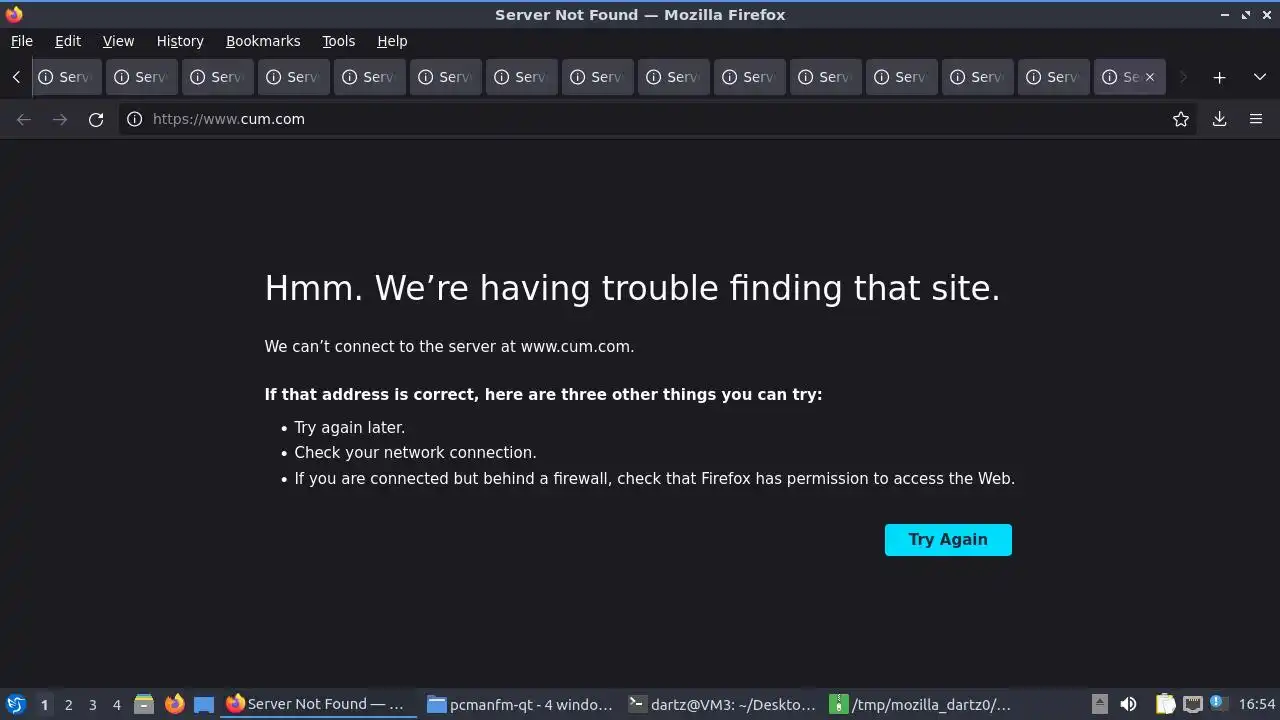The height and width of the screenshot is (720, 1280).
Task: Bookmark this page with the star
Action: (1181, 119)
